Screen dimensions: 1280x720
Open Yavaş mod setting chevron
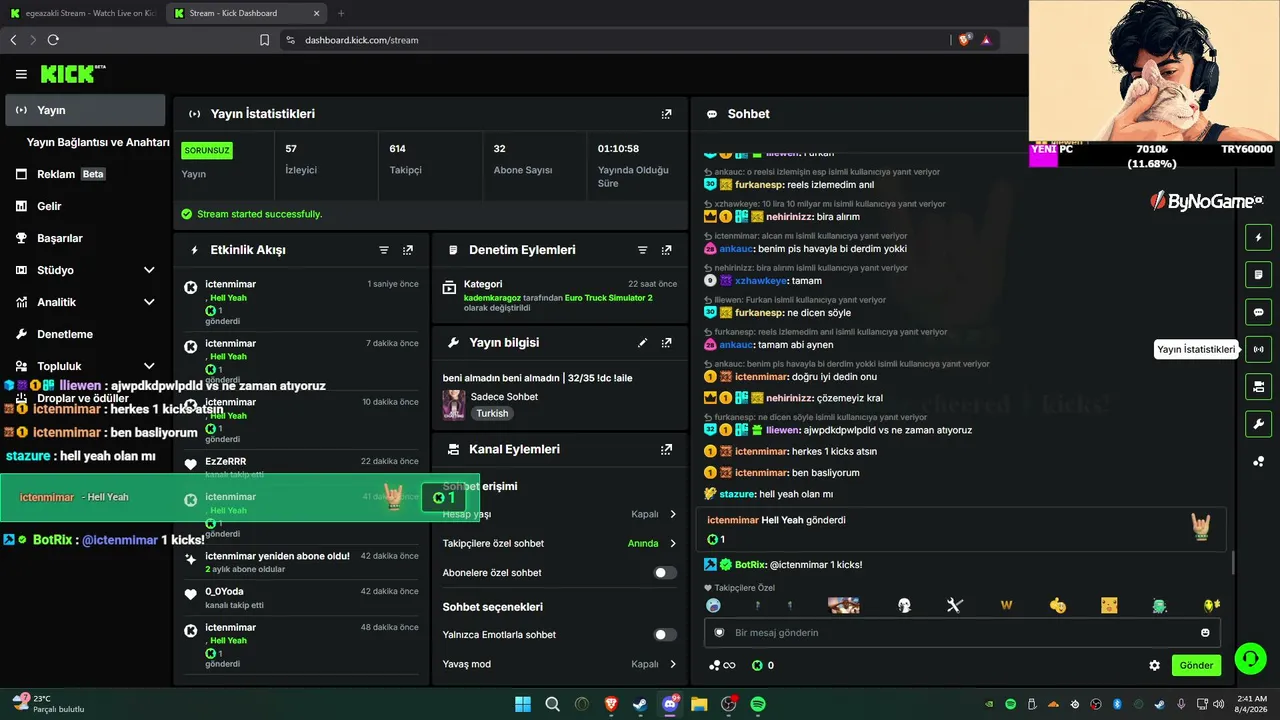click(672, 664)
